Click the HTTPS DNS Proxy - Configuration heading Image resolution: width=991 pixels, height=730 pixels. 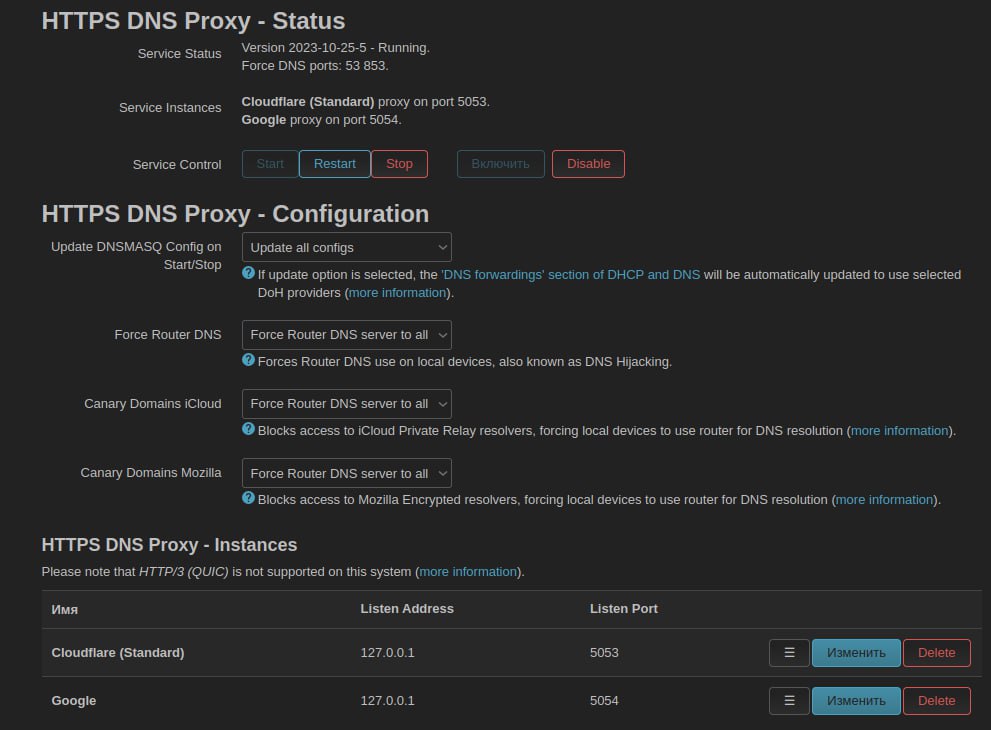(235, 214)
